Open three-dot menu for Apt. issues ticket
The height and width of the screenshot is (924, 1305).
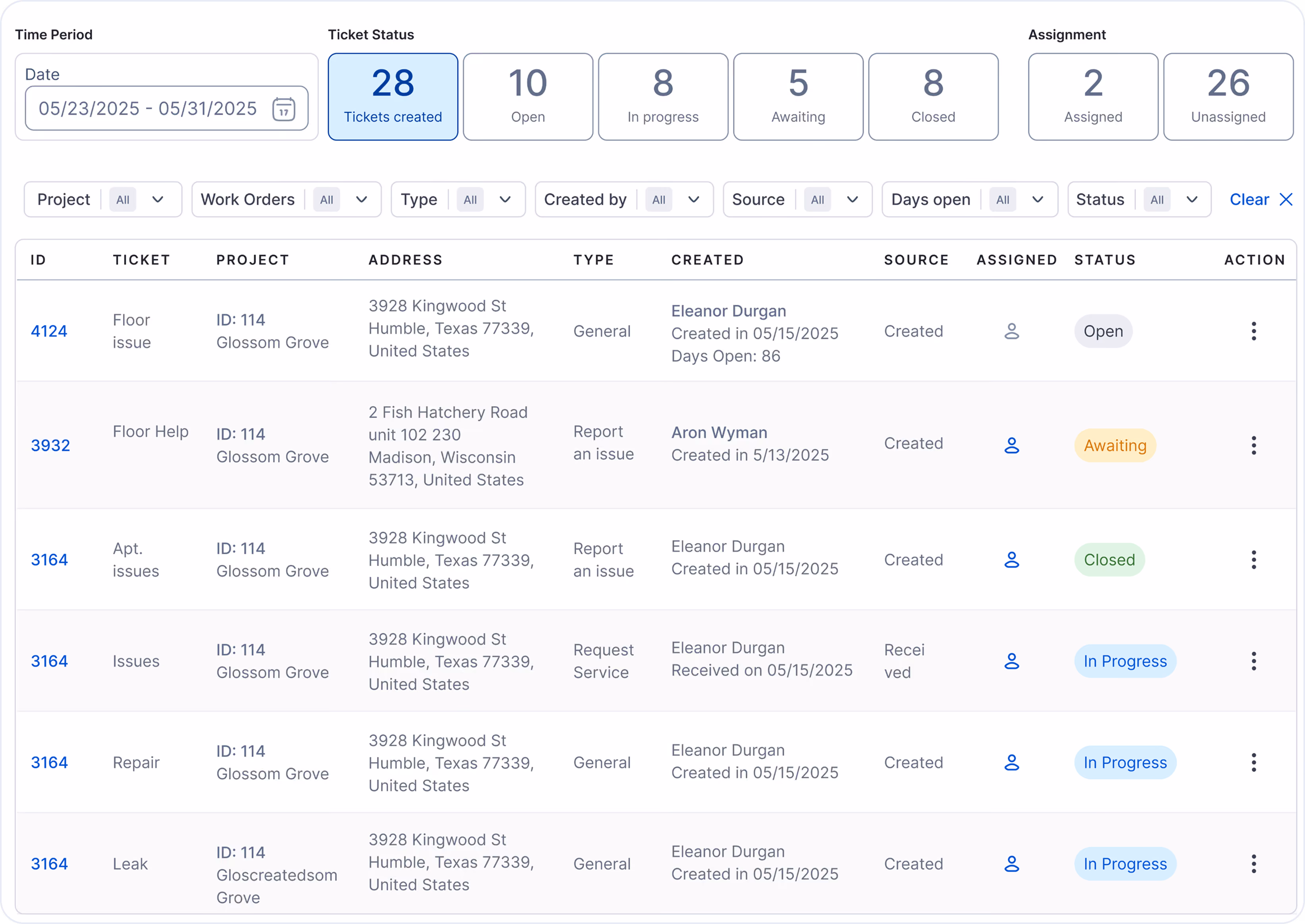click(1253, 560)
